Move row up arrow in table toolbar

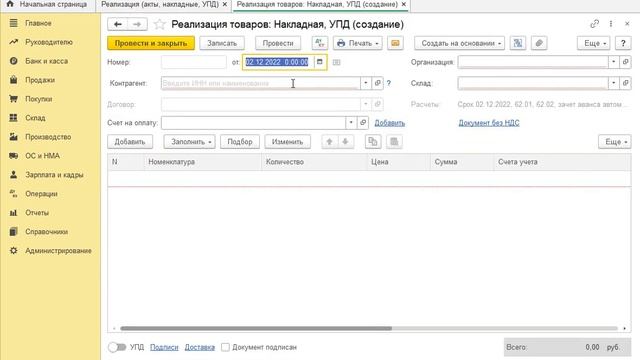(329, 142)
